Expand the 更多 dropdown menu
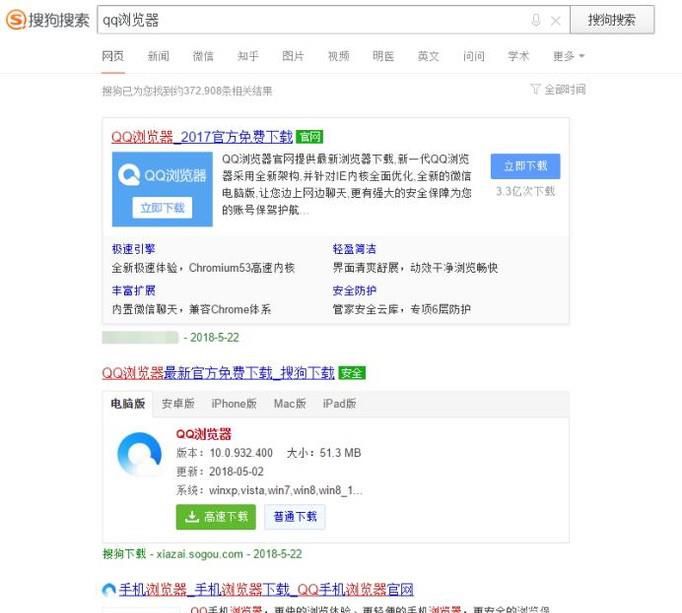Screen dimensions: 682x613 point(568,56)
